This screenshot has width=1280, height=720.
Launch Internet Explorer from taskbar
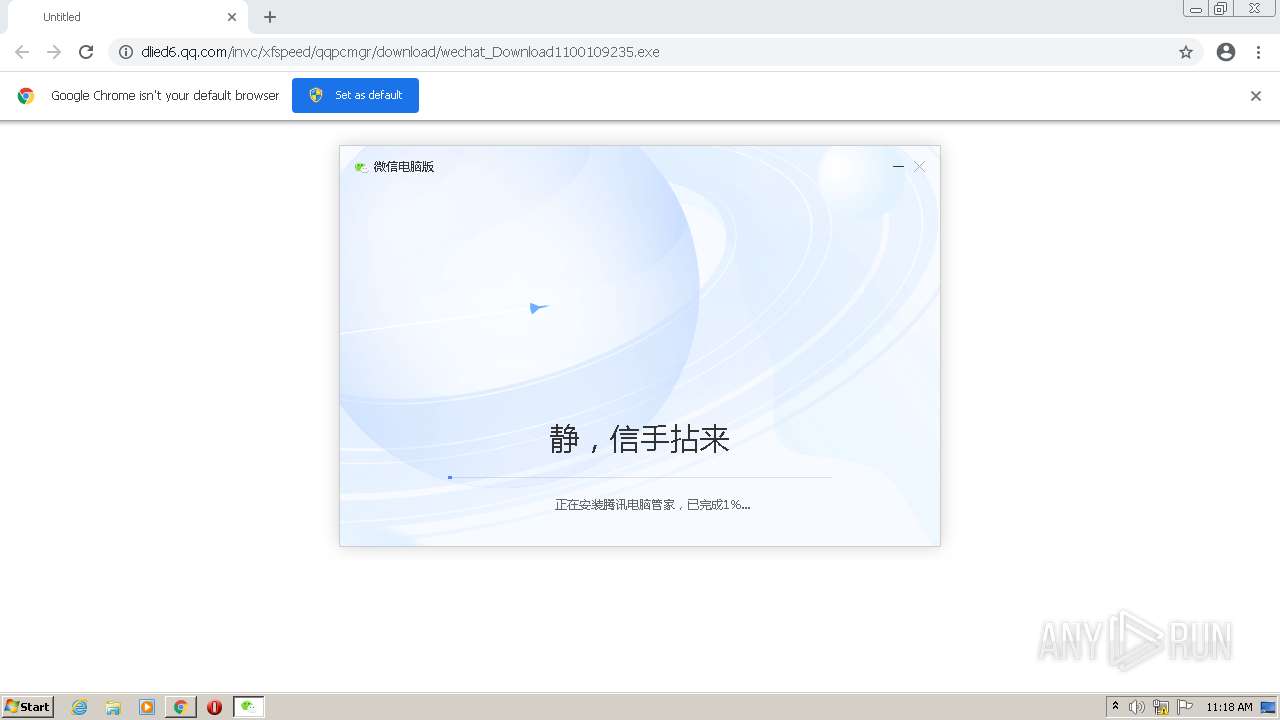pos(80,707)
